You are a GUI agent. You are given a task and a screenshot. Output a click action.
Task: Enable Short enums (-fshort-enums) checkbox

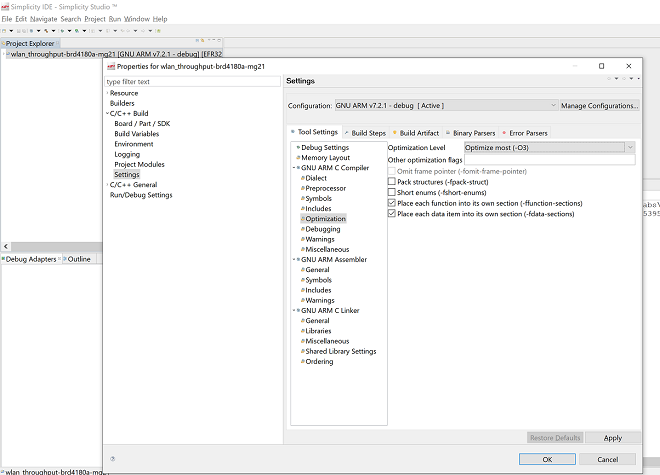tap(392, 192)
